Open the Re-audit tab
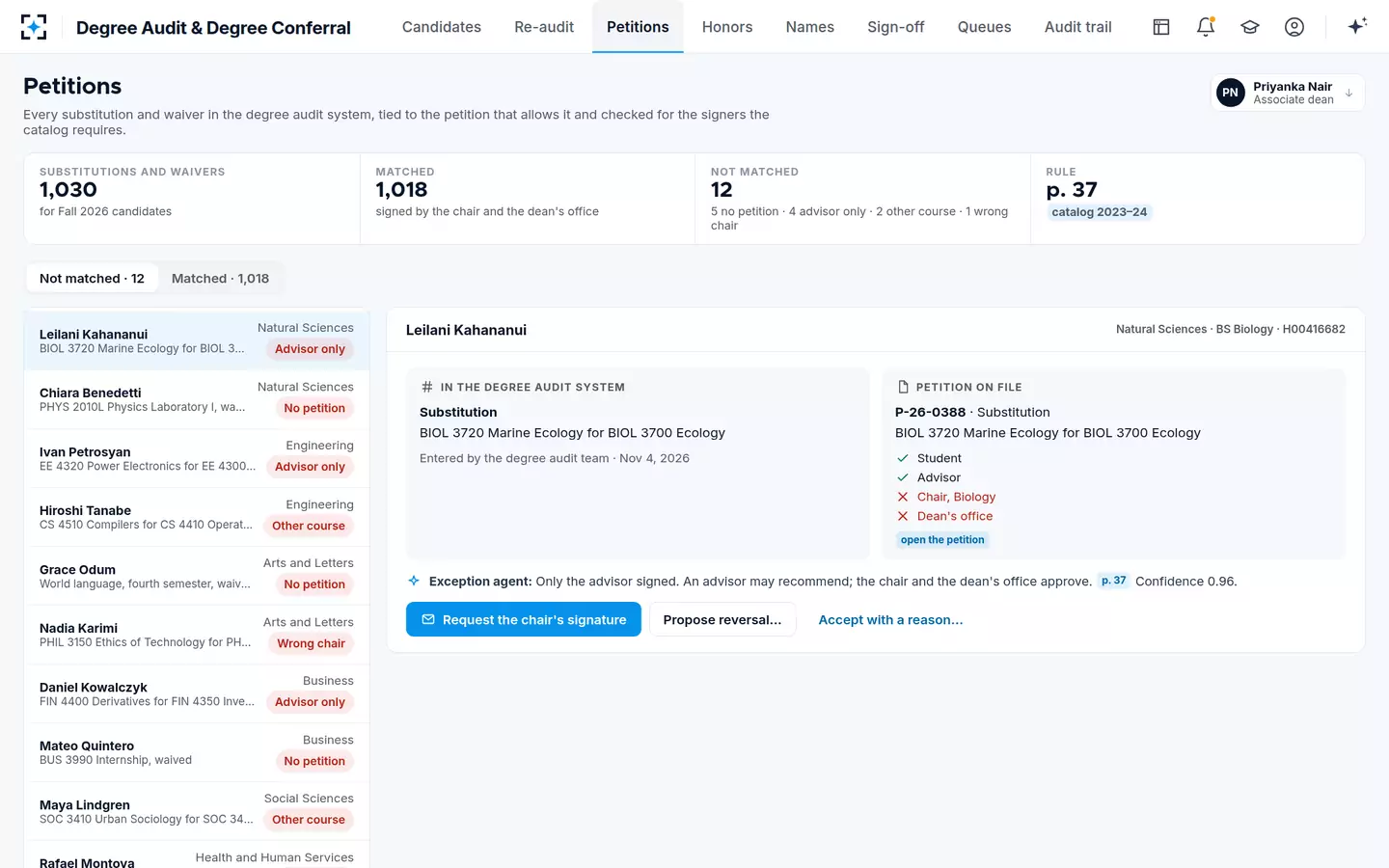1389x868 pixels. (544, 27)
